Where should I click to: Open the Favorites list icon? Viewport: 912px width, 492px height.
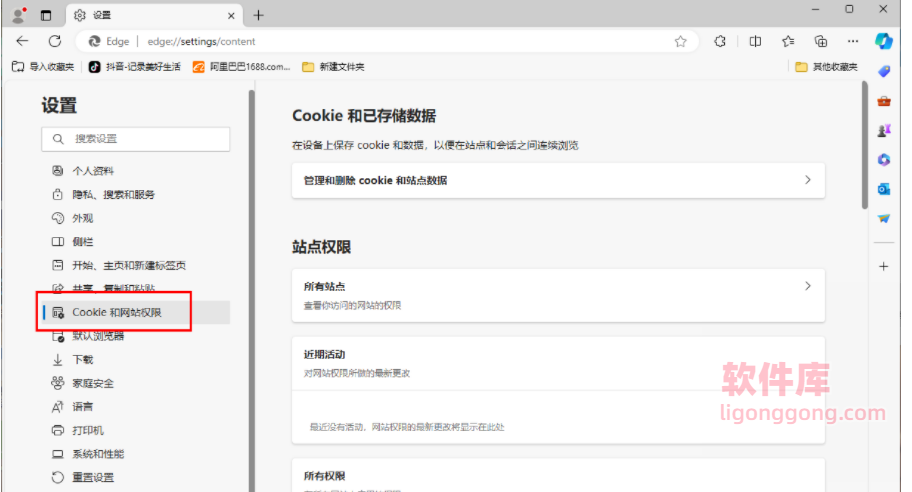click(788, 41)
